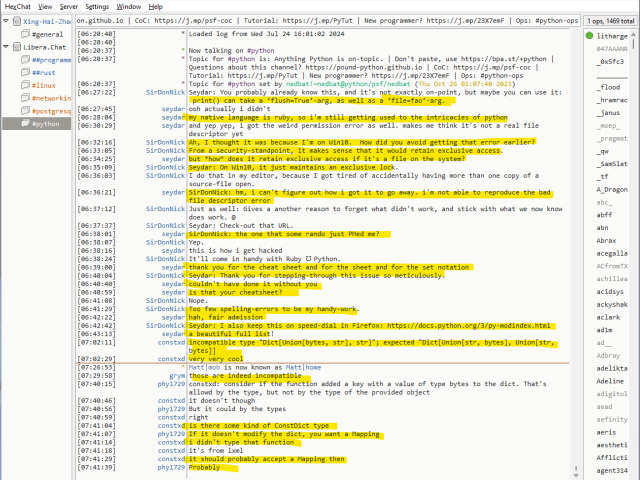
Task: Switch to the ##rust channel
Action: [x=44, y=73]
